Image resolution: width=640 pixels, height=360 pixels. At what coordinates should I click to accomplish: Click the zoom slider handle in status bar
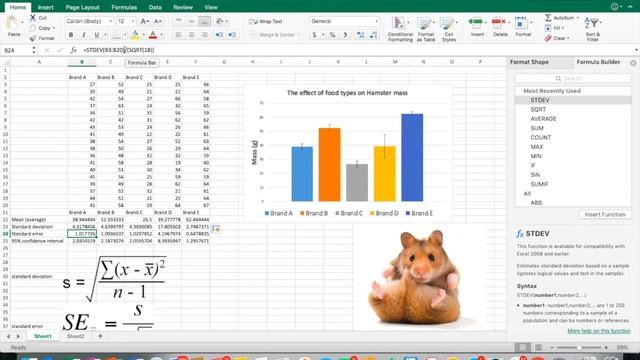click(x=579, y=347)
